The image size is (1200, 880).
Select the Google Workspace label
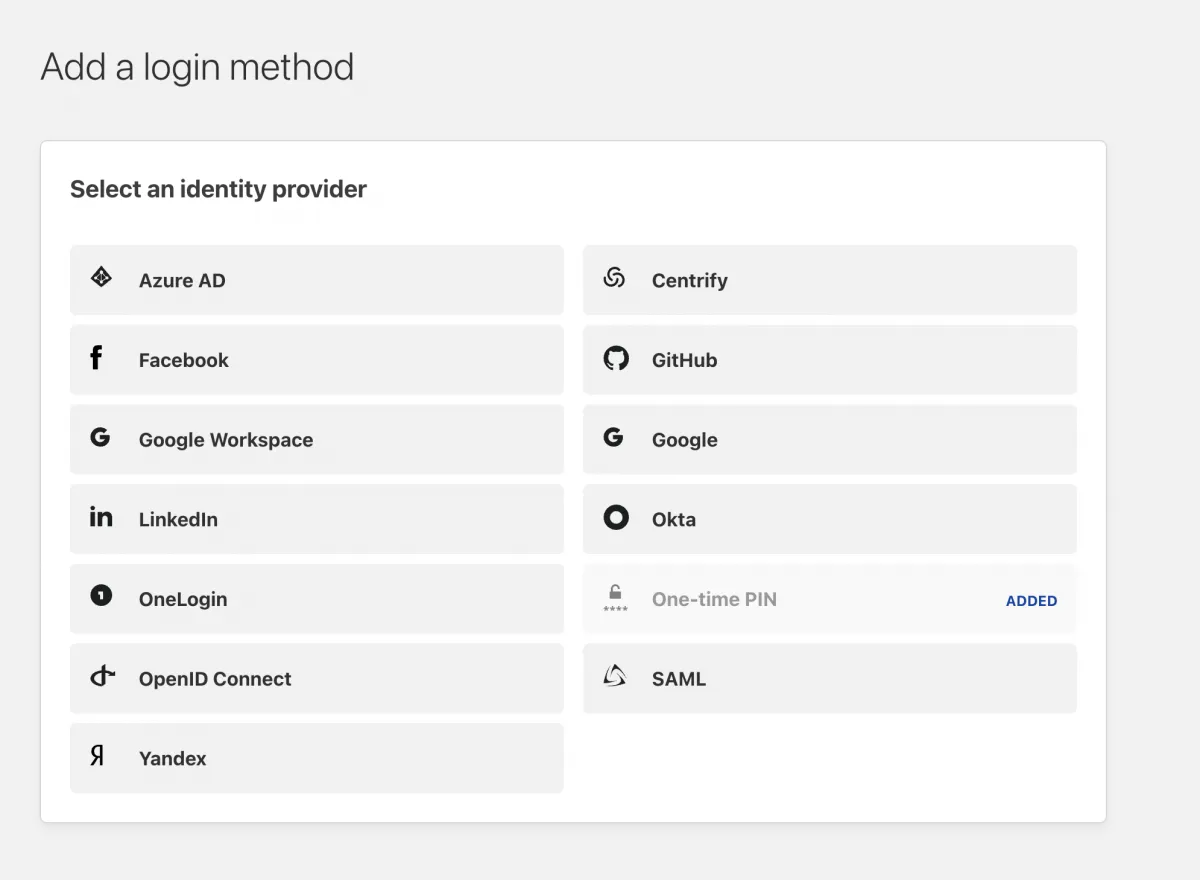pos(226,441)
